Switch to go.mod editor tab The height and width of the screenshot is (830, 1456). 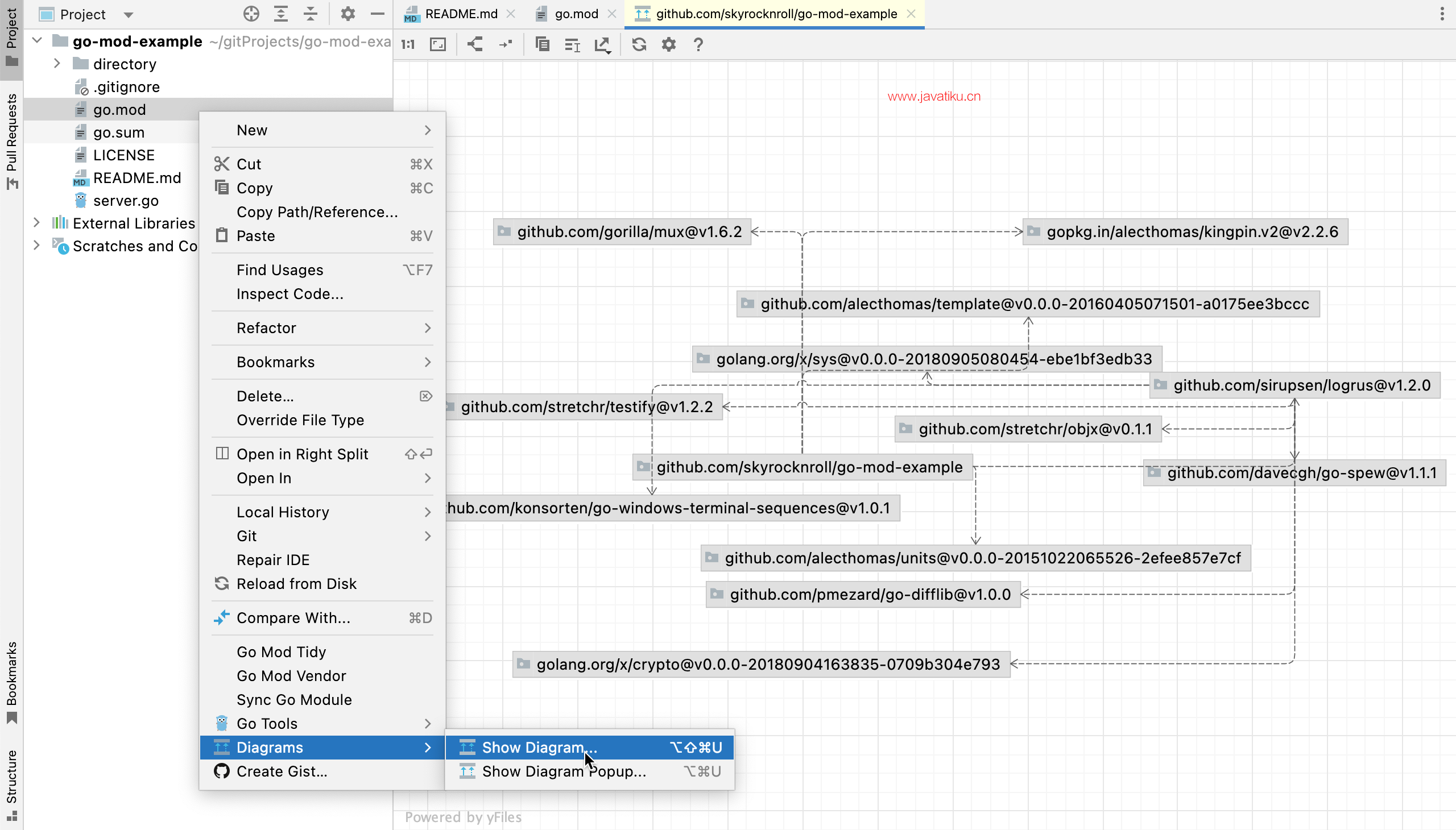577,14
